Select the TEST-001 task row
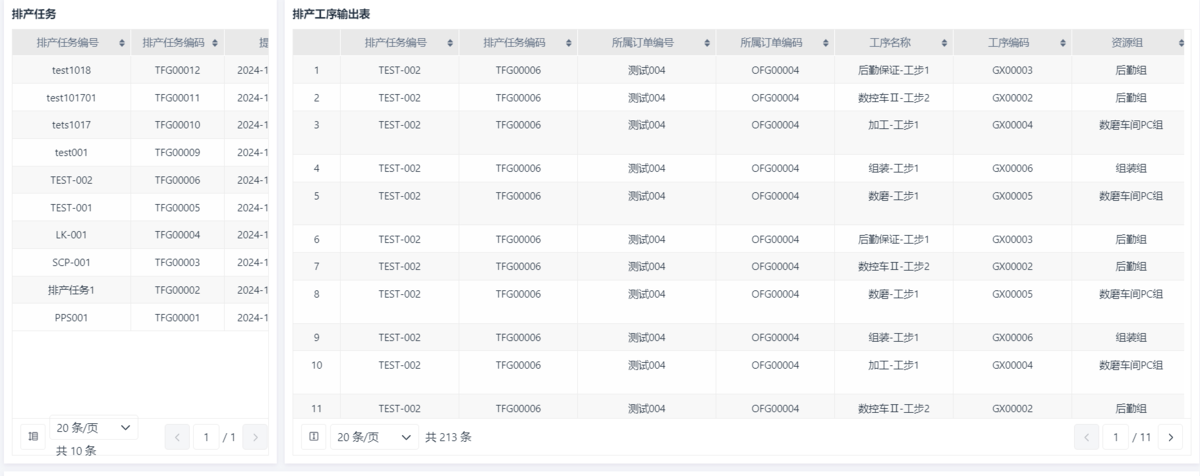The height and width of the screenshot is (476, 1200). (x=140, y=208)
